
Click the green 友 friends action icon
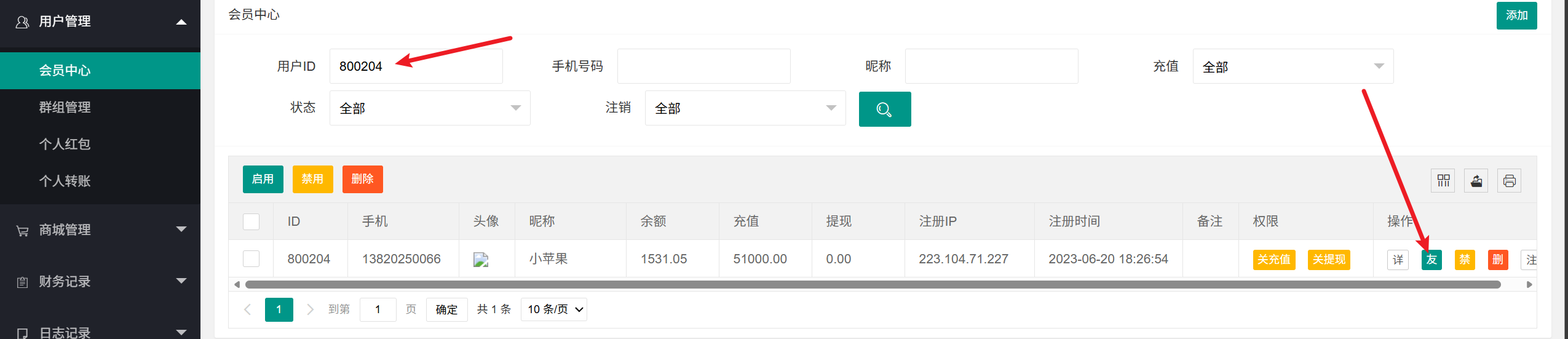(x=1431, y=260)
